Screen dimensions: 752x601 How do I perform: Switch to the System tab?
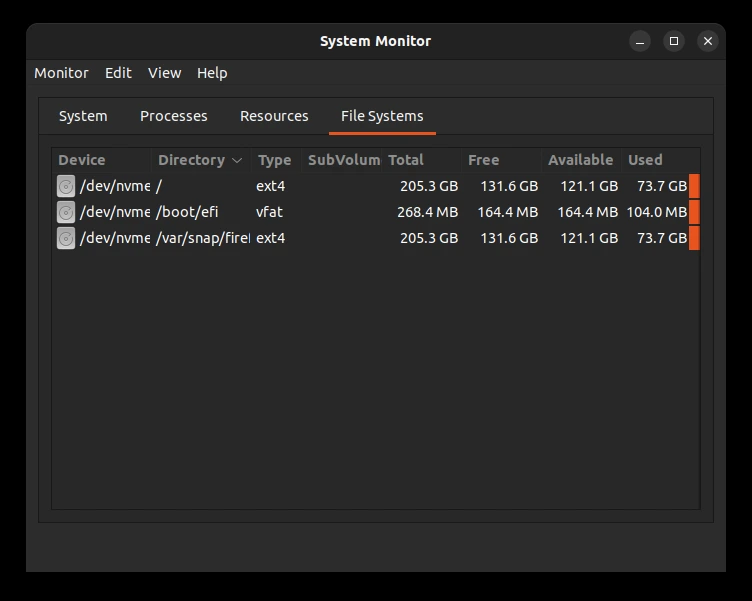[83, 116]
